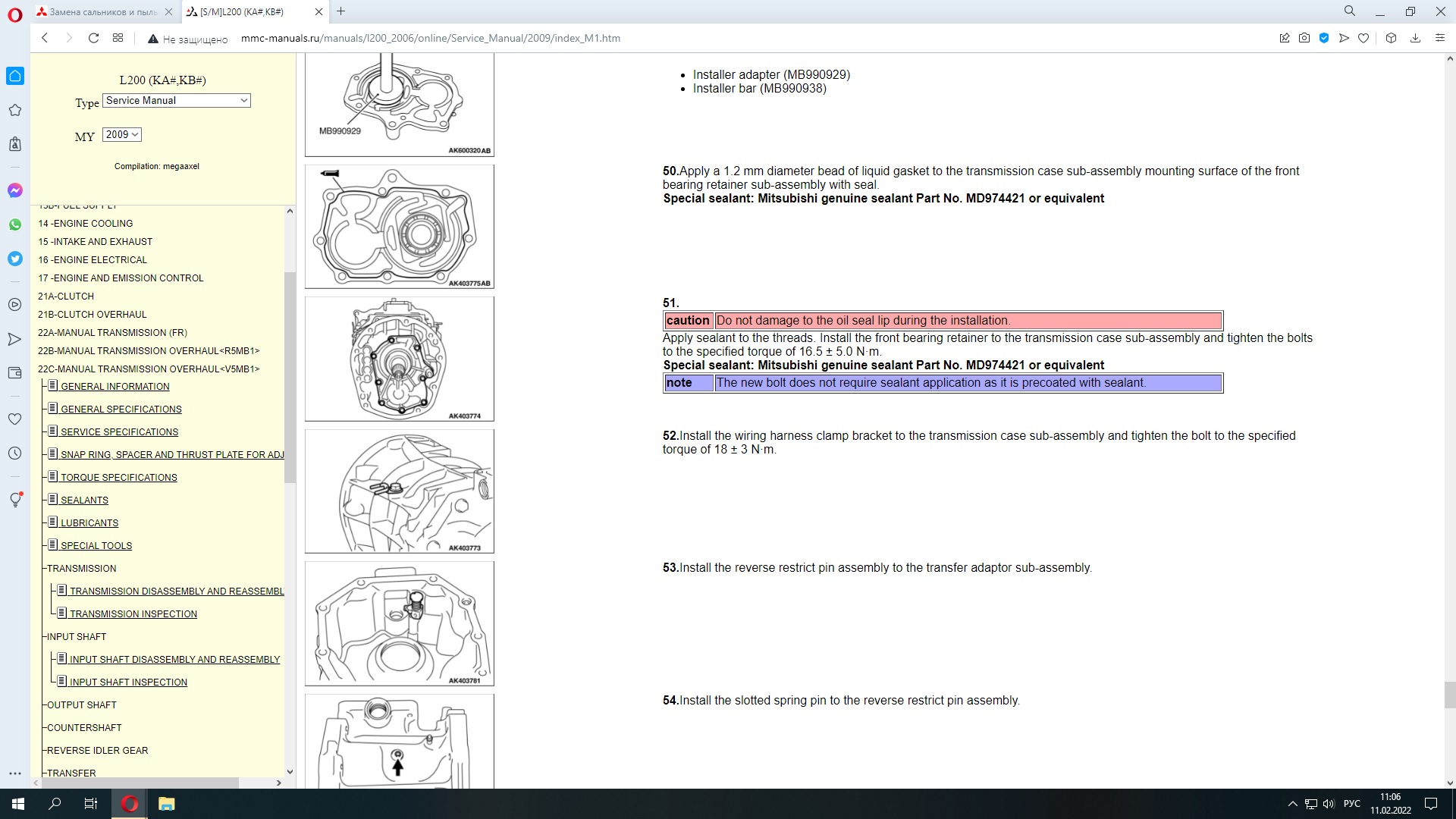Open the SEALANTS page link
Screen dimensions: 1456x819
coord(84,500)
